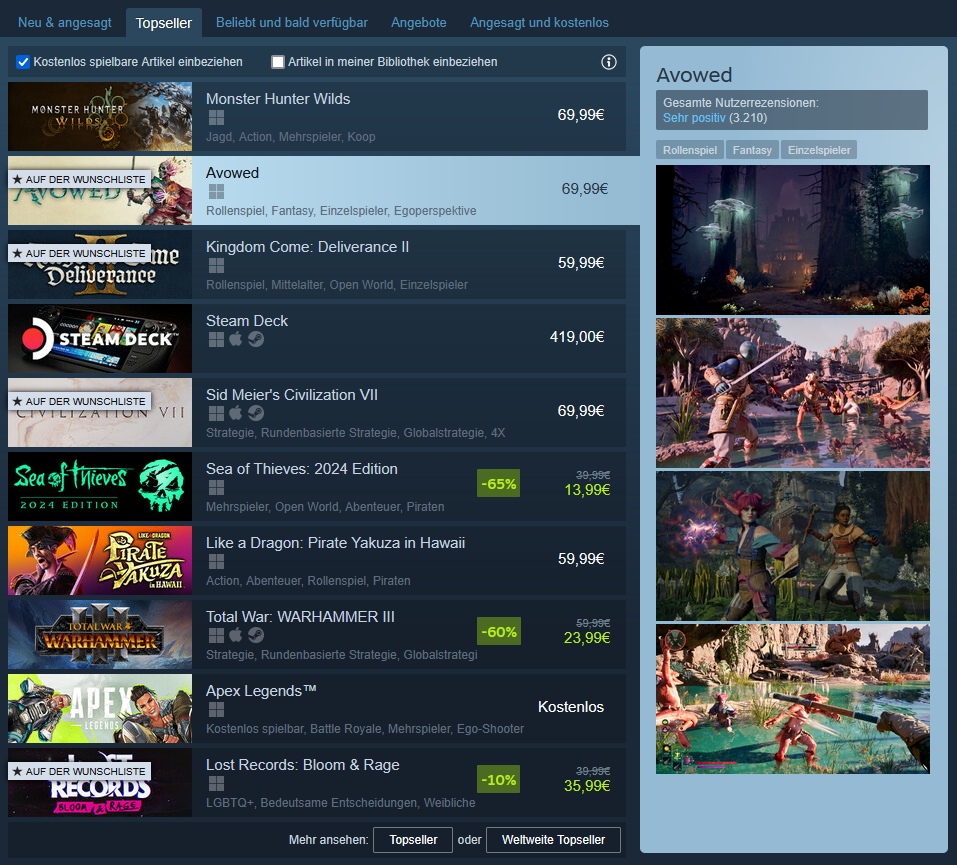Click the 'Kostenlos' price for Apex Legends

click(x=571, y=707)
